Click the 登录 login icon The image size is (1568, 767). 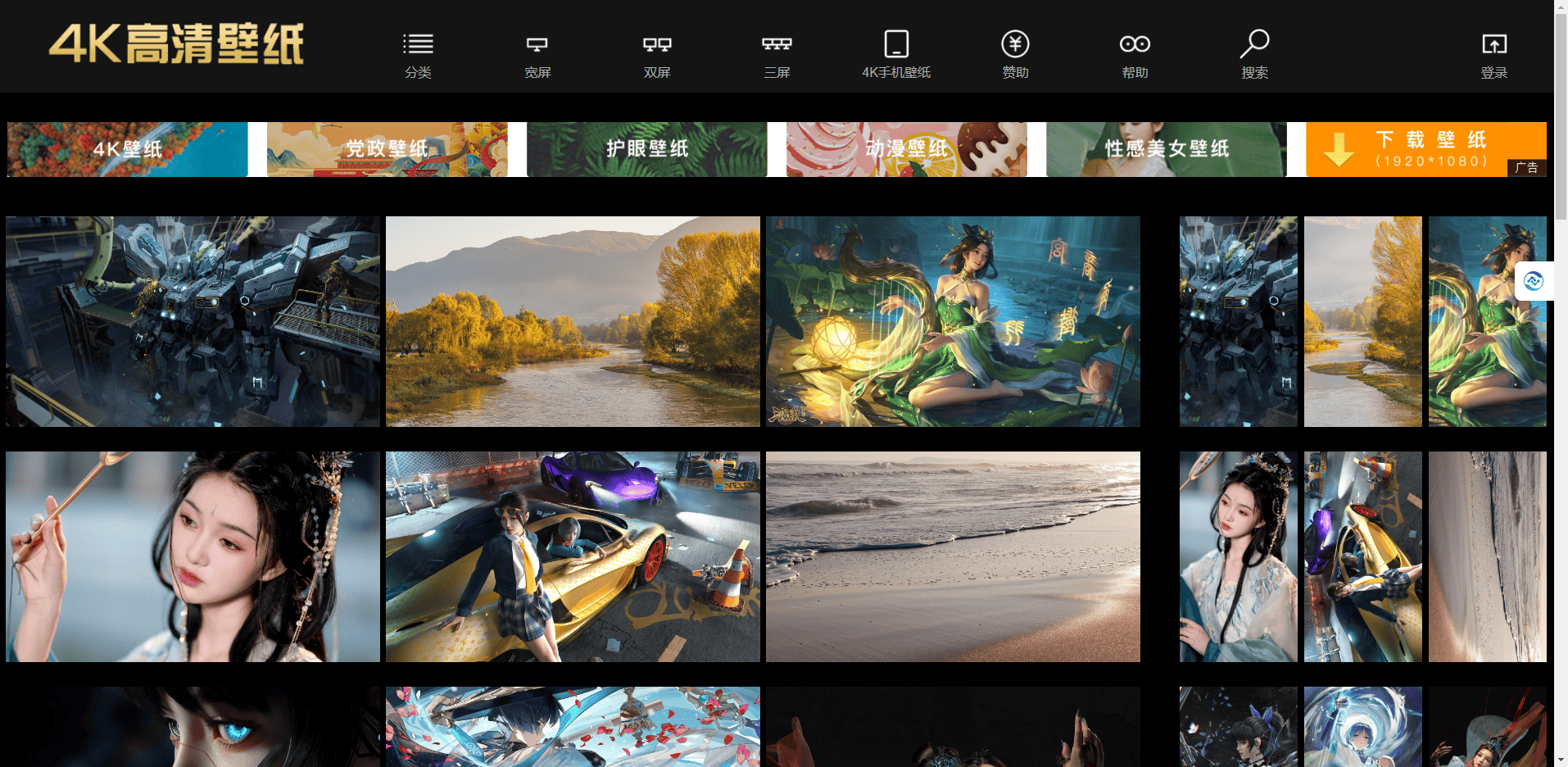coord(1493,45)
